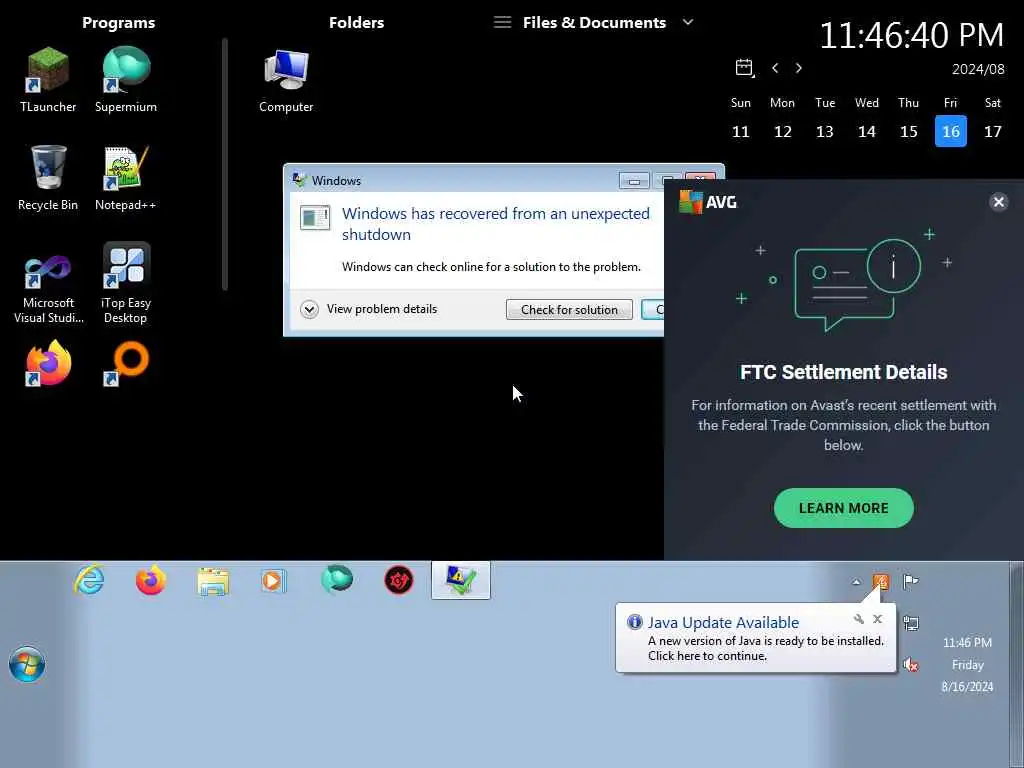
Task: Show hidden tray icons arrow
Action: tap(856, 582)
